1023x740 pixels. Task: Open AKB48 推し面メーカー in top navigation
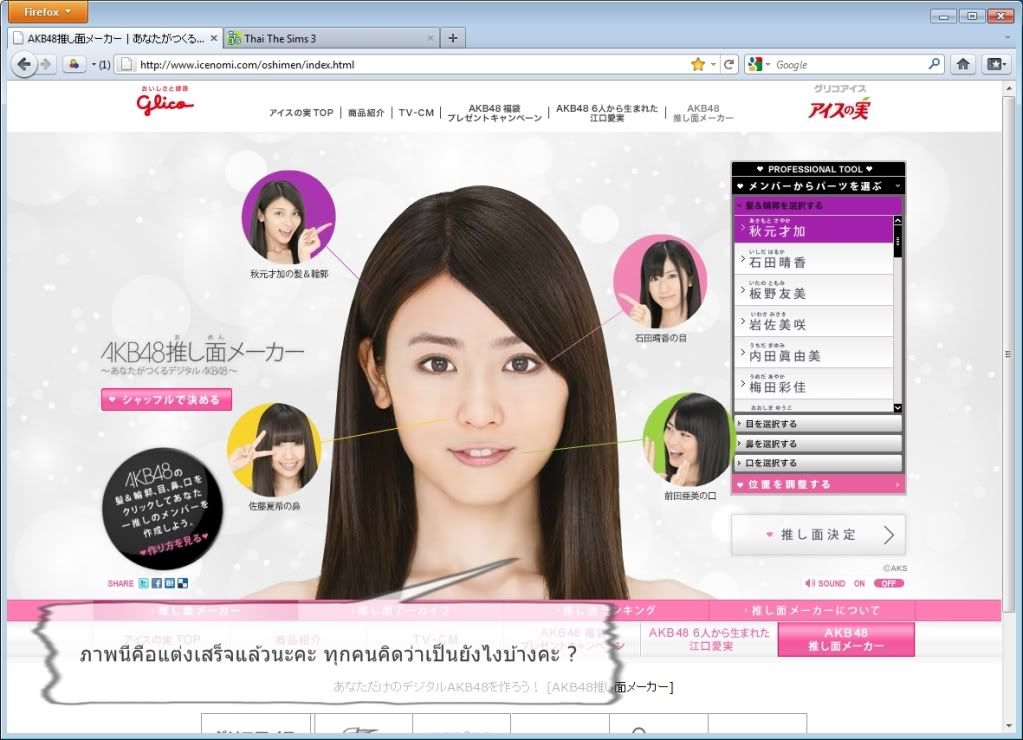(x=703, y=113)
